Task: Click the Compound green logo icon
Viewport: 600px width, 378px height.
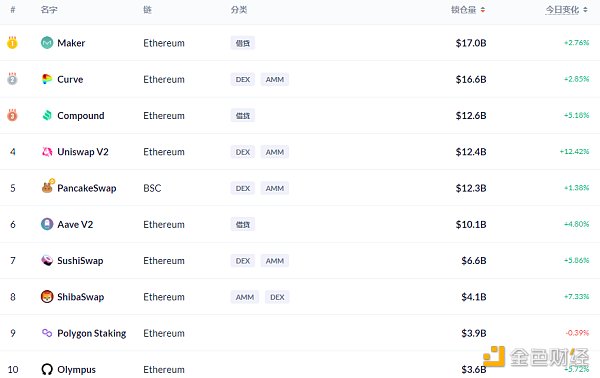Action: coord(47,115)
